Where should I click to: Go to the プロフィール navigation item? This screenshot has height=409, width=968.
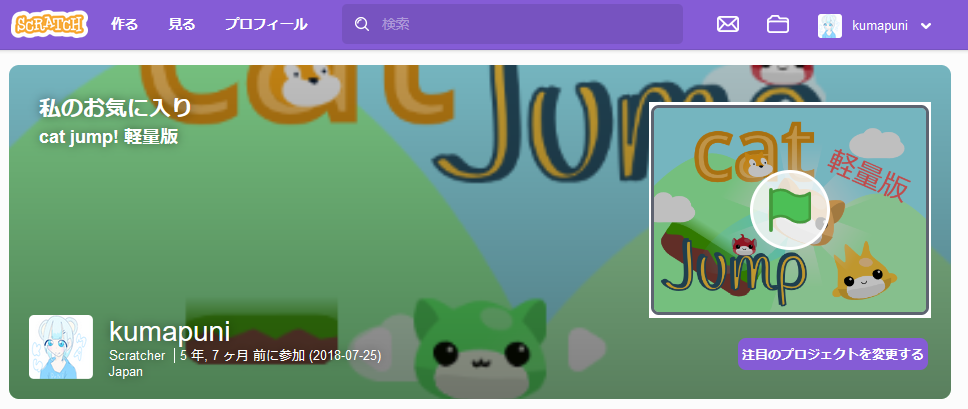point(265,25)
